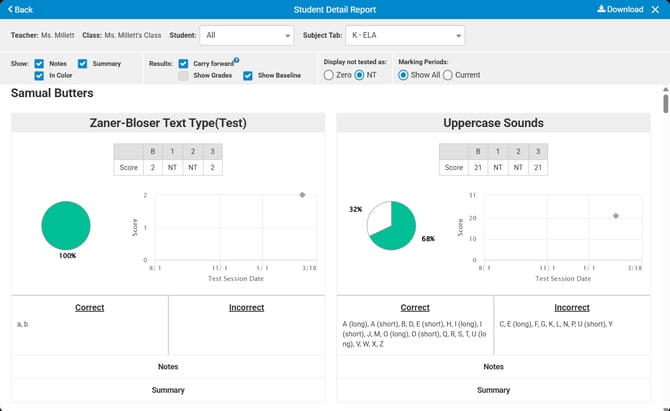Open the Student dropdown
The height and width of the screenshot is (411, 670).
pyautogui.click(x=246, y=36)
